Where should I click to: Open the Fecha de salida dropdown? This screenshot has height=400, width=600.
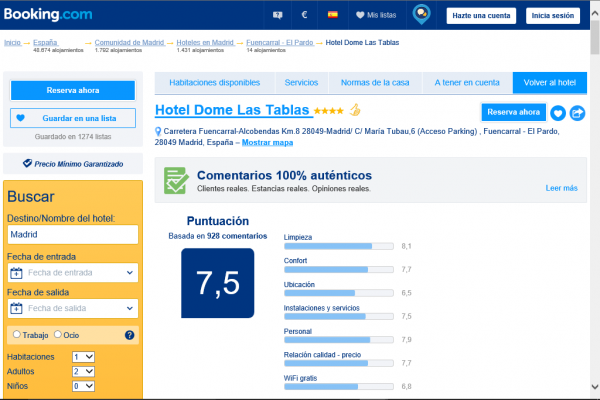[x=73, y=308]
